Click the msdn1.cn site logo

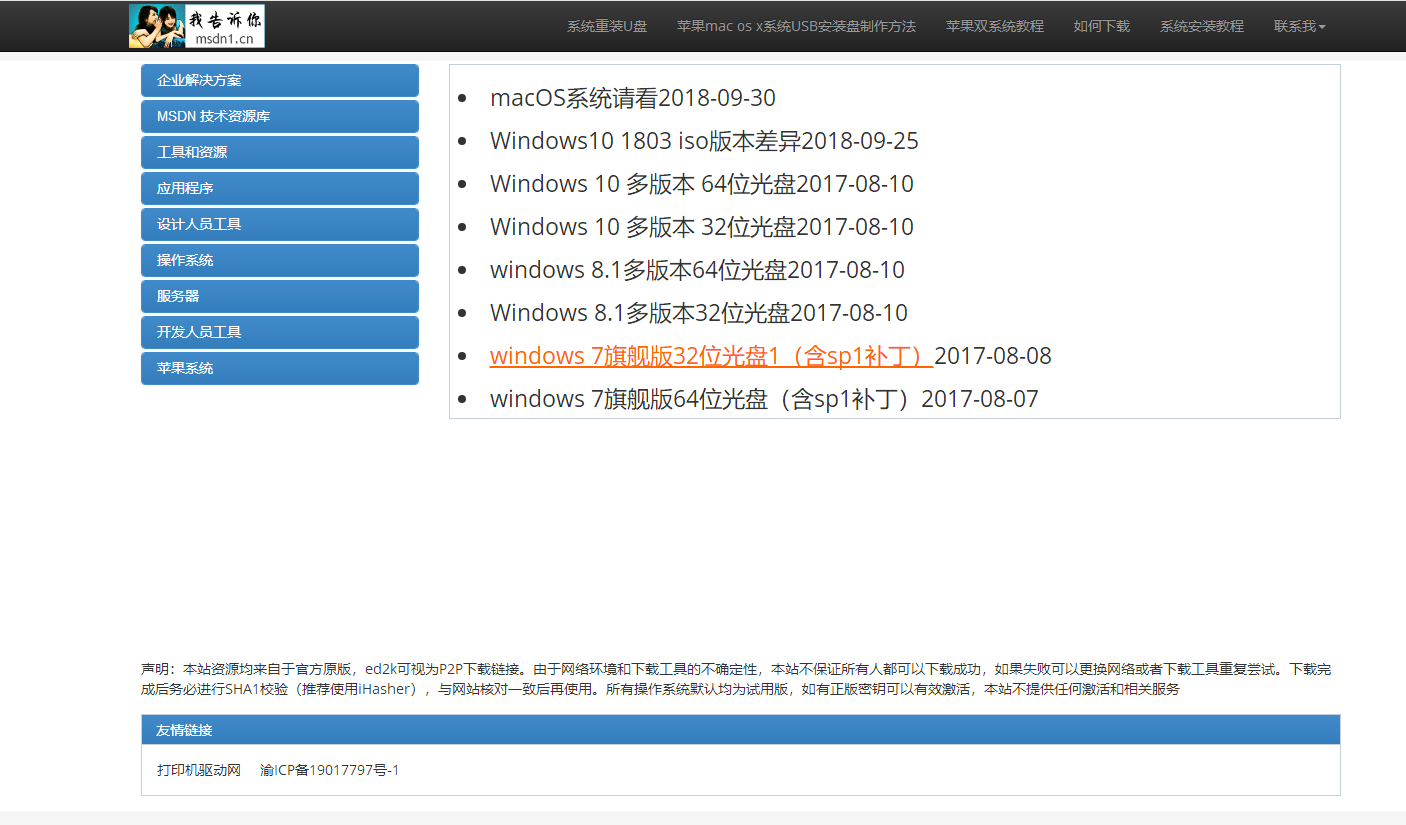(x=196, y=25)
